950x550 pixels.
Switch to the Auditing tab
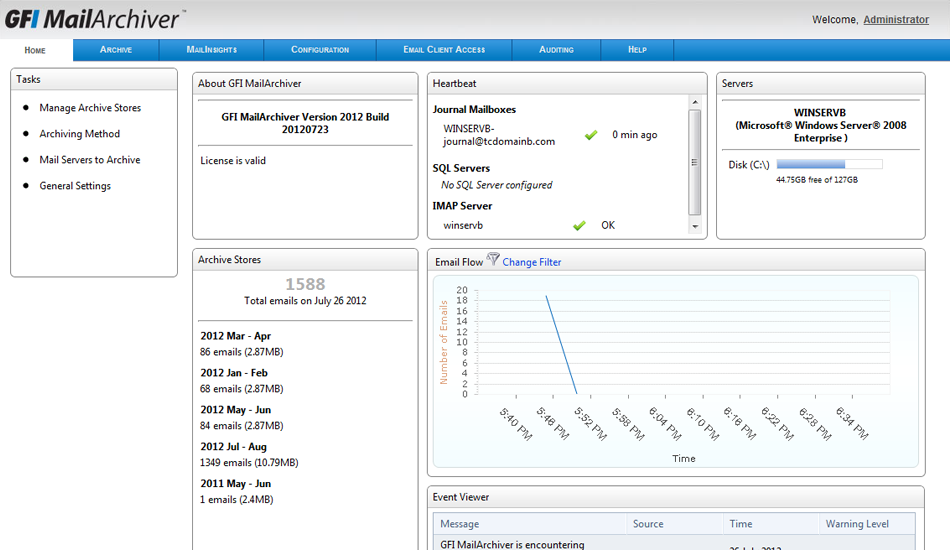556,50
